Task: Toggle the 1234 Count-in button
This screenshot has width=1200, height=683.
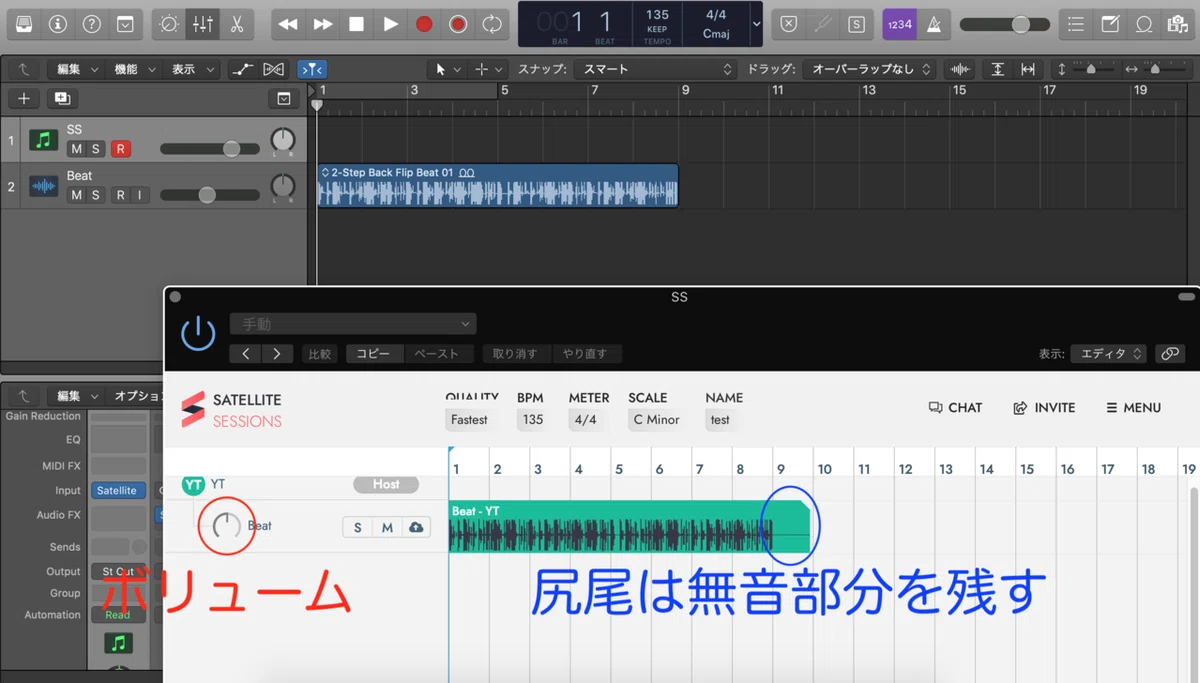Action: pos(900,24)
